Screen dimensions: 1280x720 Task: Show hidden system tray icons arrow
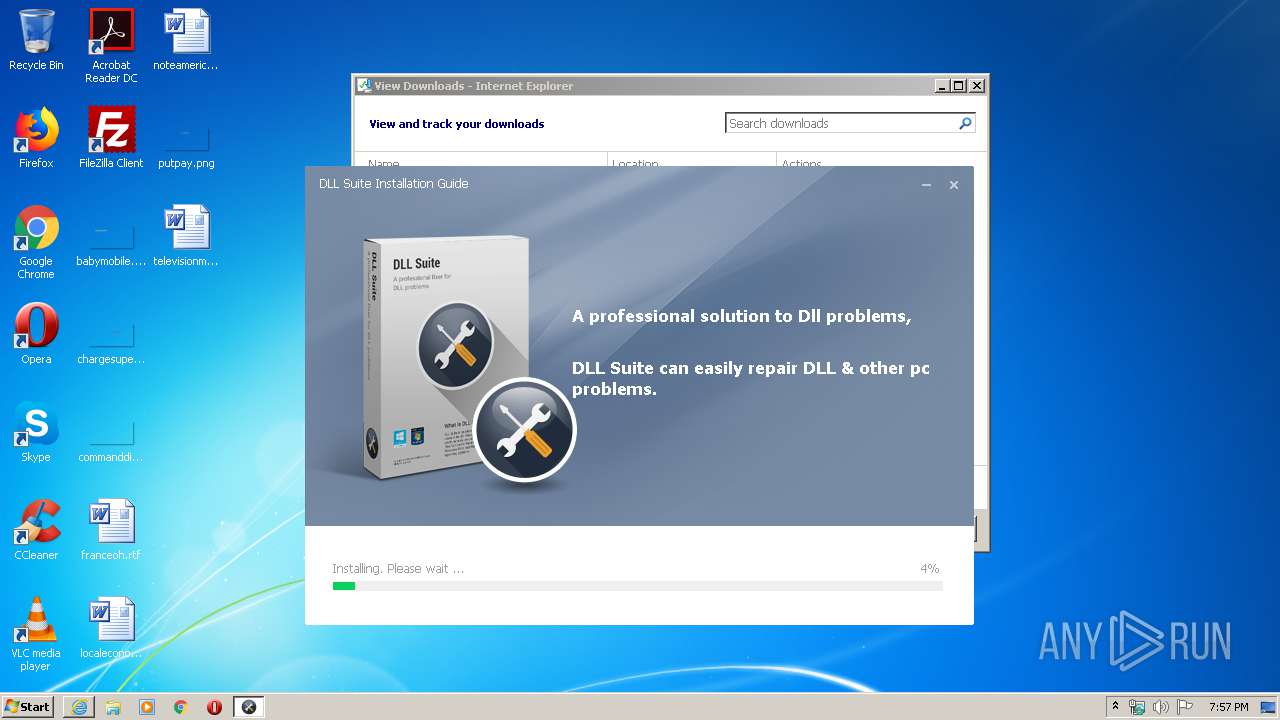(x=1115, y=707)
